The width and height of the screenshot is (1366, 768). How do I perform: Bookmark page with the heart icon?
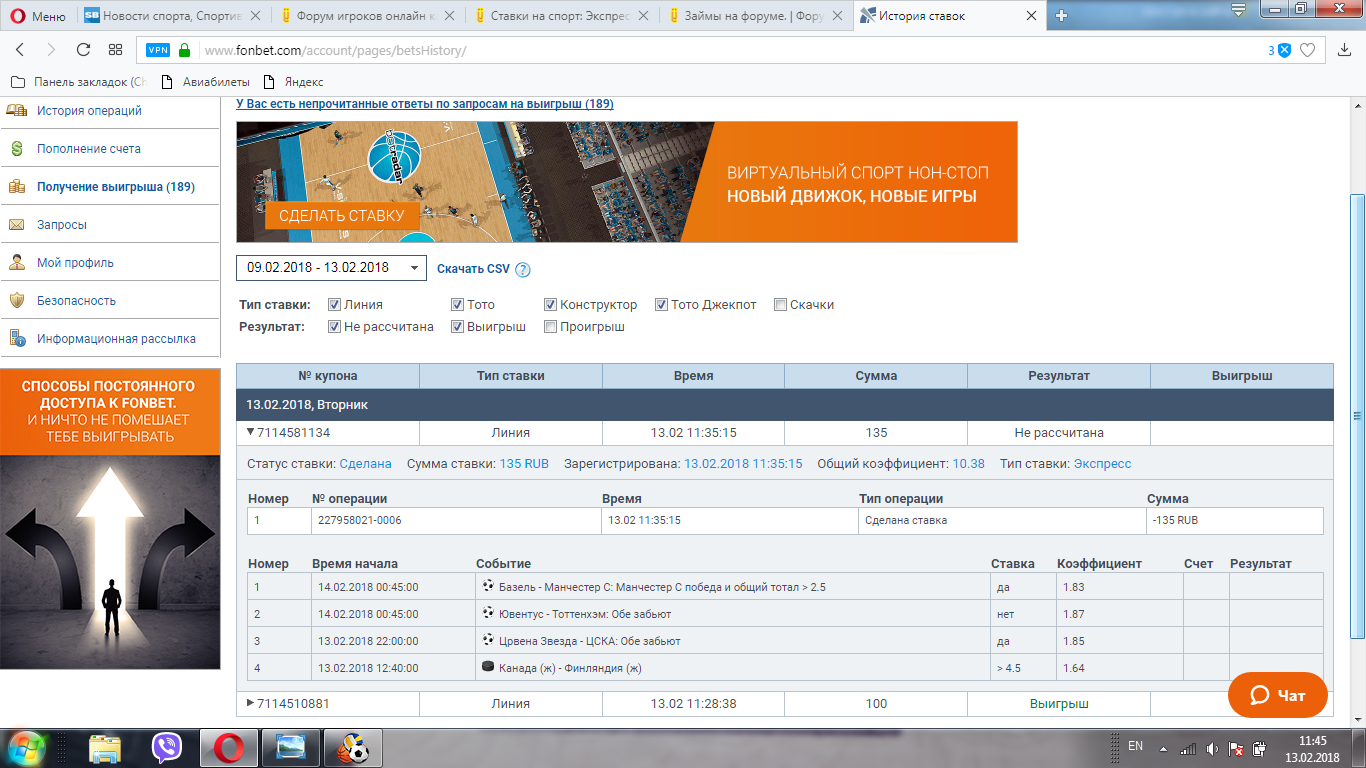pyautogui.click(x=1307, y=50)
